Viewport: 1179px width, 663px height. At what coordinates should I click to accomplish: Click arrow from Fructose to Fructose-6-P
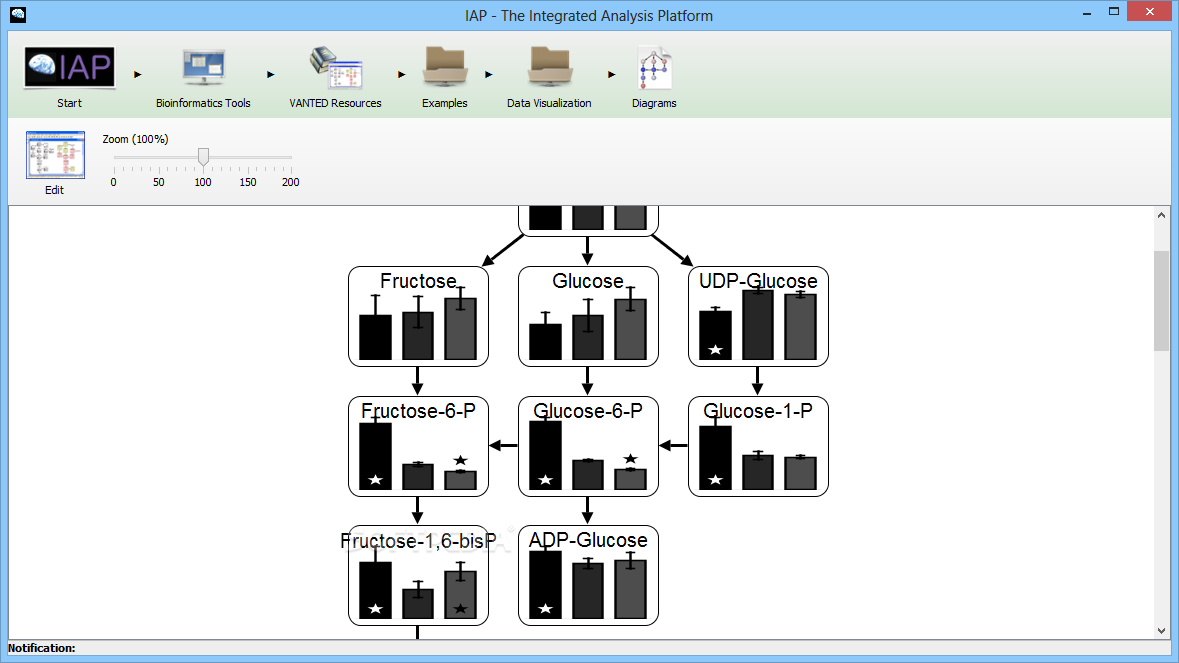click(417, 381)
